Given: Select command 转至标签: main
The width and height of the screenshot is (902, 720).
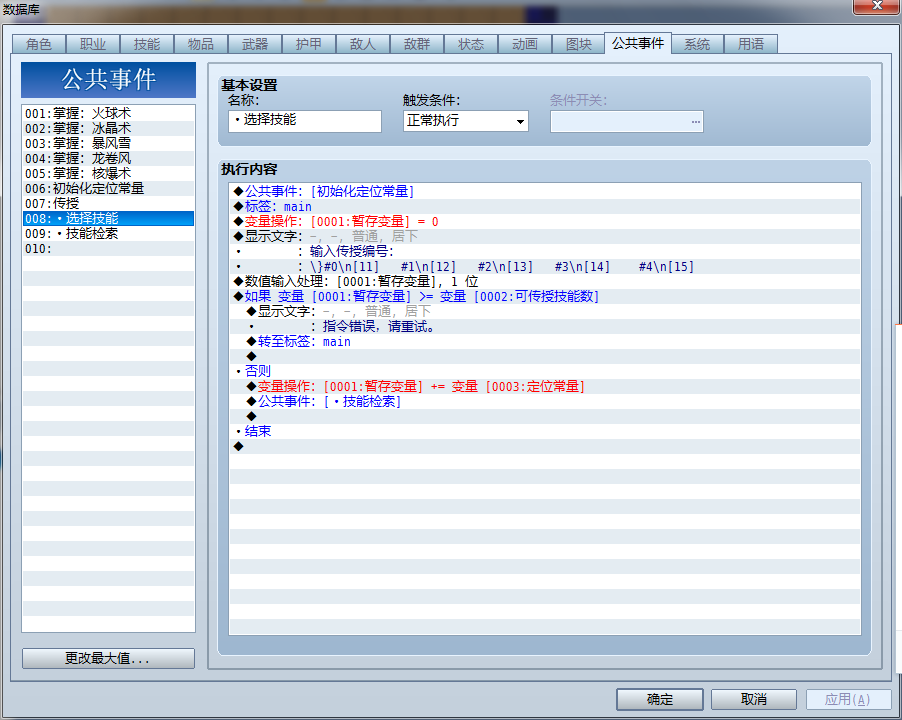Looking at the screenshot, I should click(545, 342).
